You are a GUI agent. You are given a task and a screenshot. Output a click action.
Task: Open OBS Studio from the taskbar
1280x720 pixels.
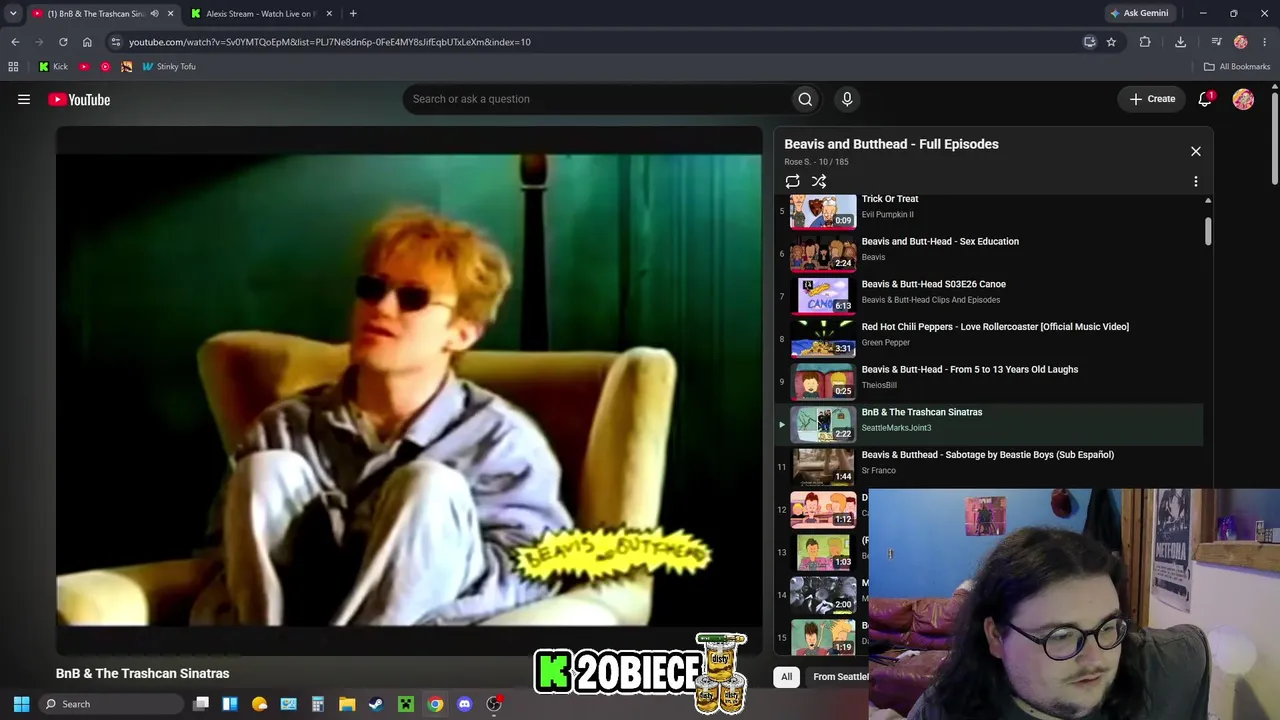coord(493,704)
